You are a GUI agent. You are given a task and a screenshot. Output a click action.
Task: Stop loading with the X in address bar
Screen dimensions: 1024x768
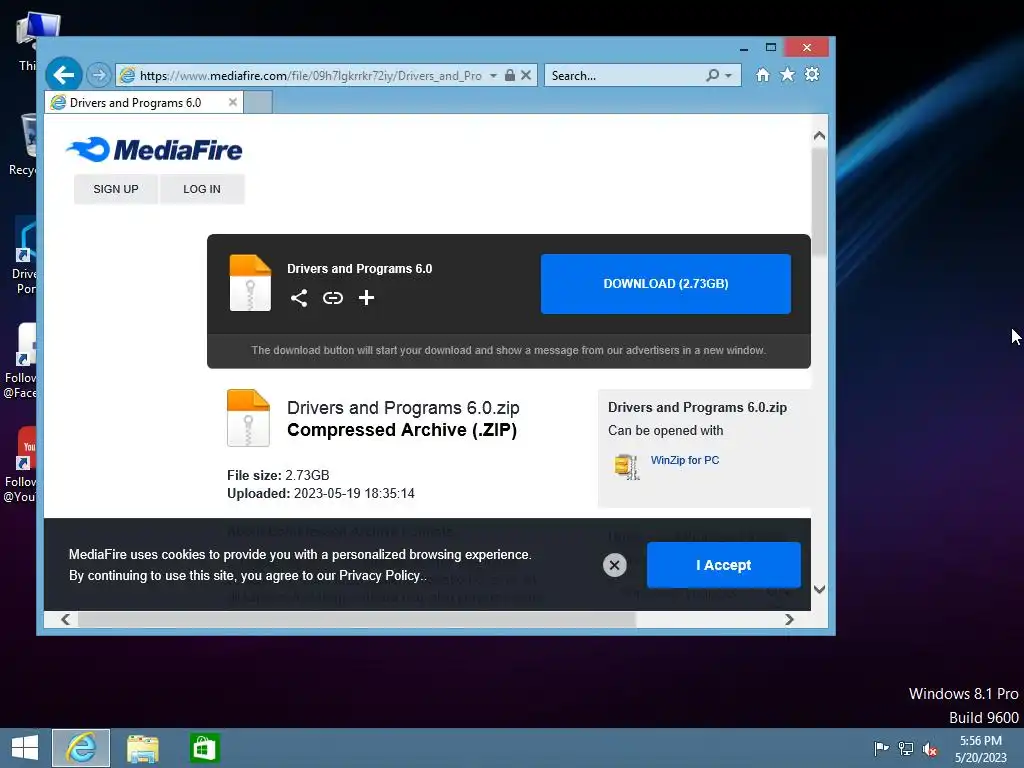(526, 75)
